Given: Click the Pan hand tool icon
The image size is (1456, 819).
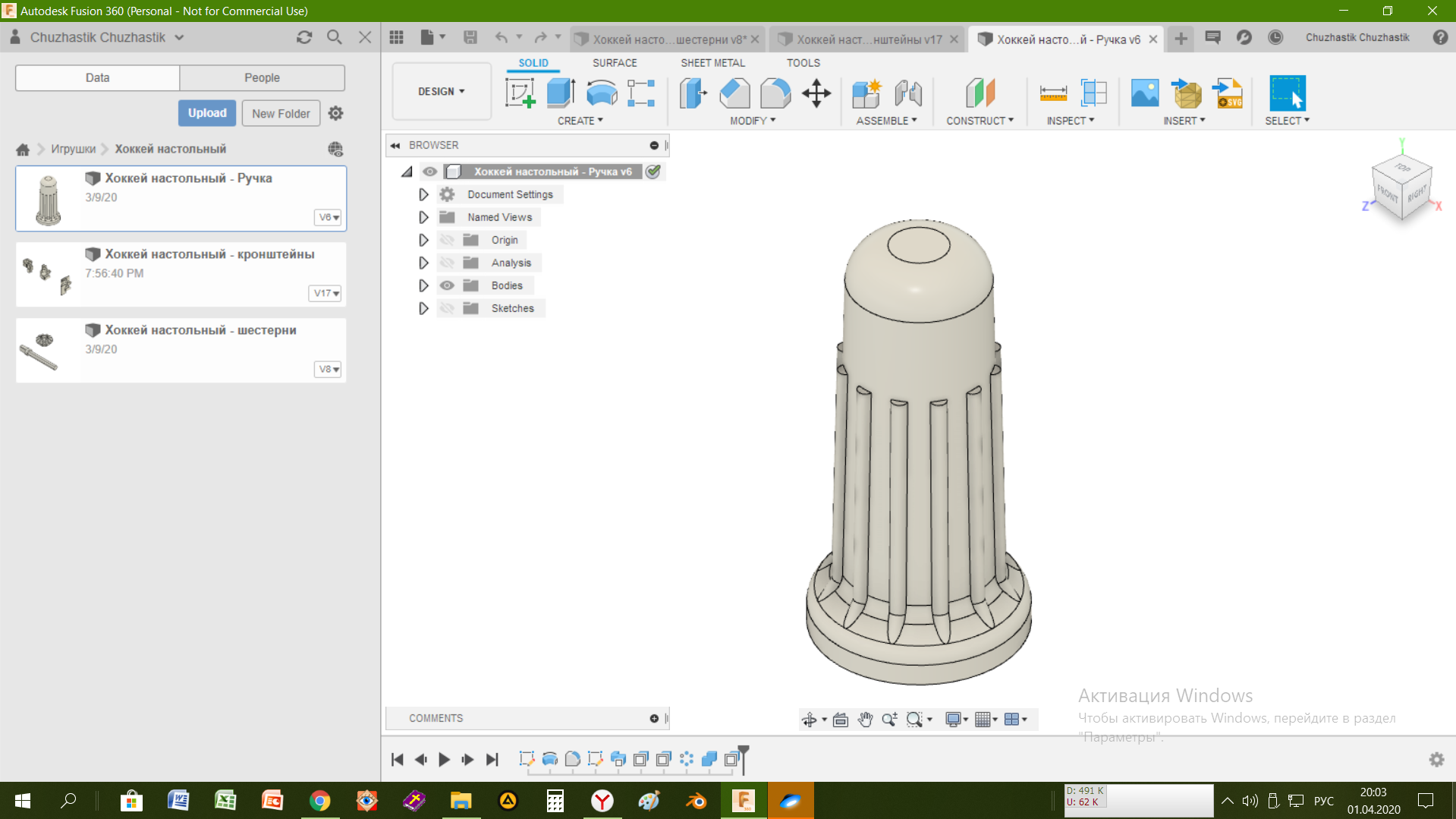Looking at the screenshot, I should [x=865, y=719].
